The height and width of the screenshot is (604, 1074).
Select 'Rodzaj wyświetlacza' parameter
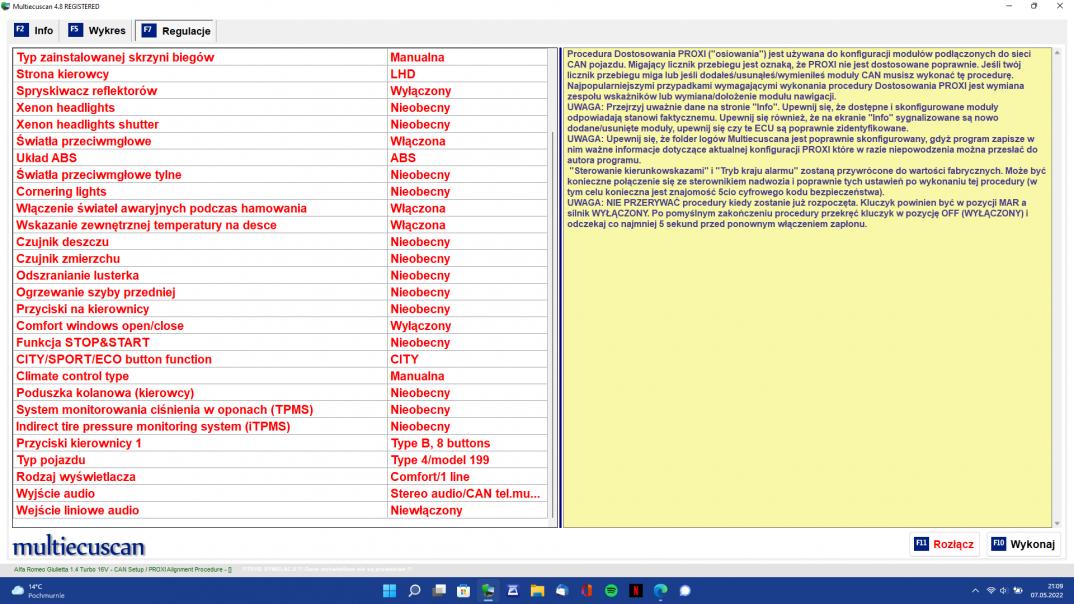(280, 477)
